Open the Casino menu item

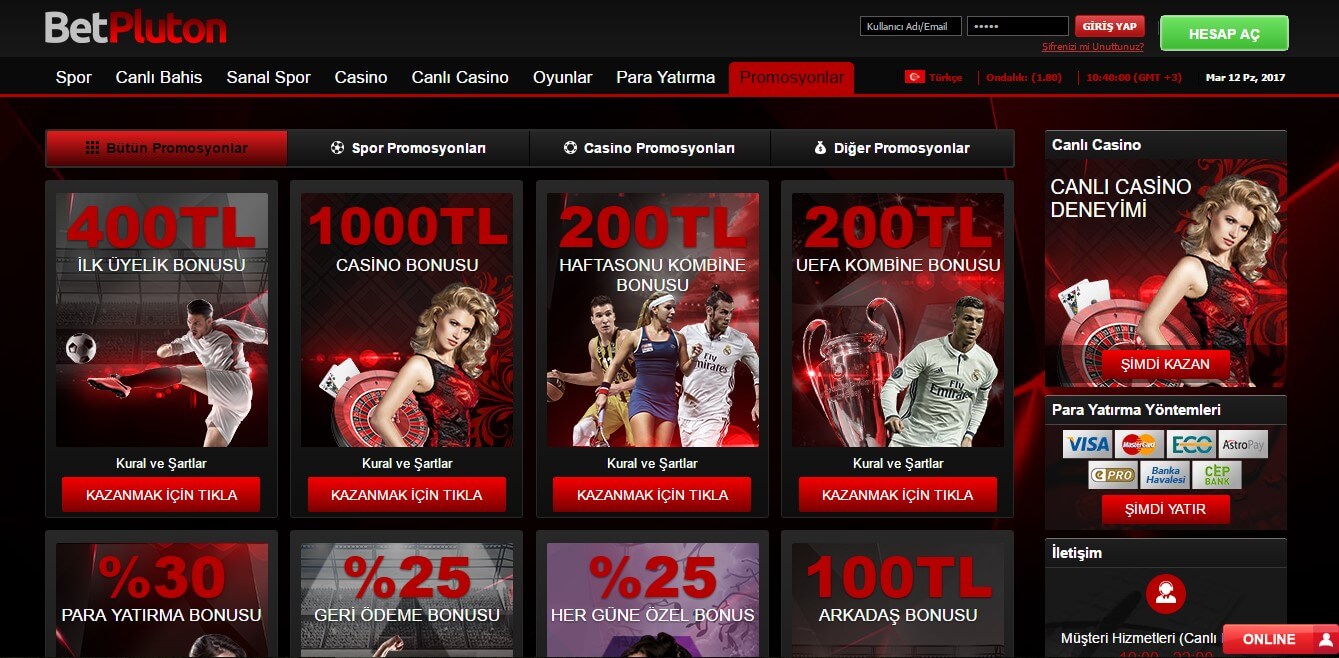[361, 77]
